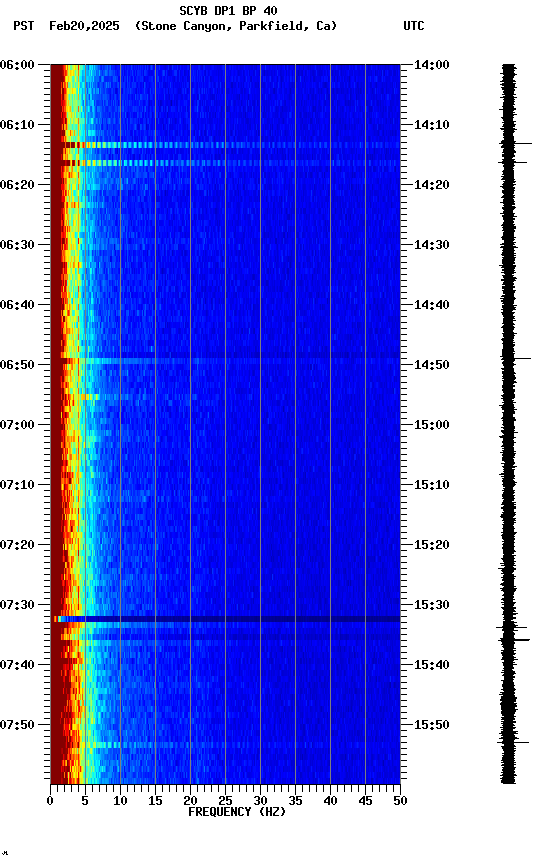Click the 10 Hz frequency axis label
The width and height of the screenshot is (552, 864).
coord(120,801)
